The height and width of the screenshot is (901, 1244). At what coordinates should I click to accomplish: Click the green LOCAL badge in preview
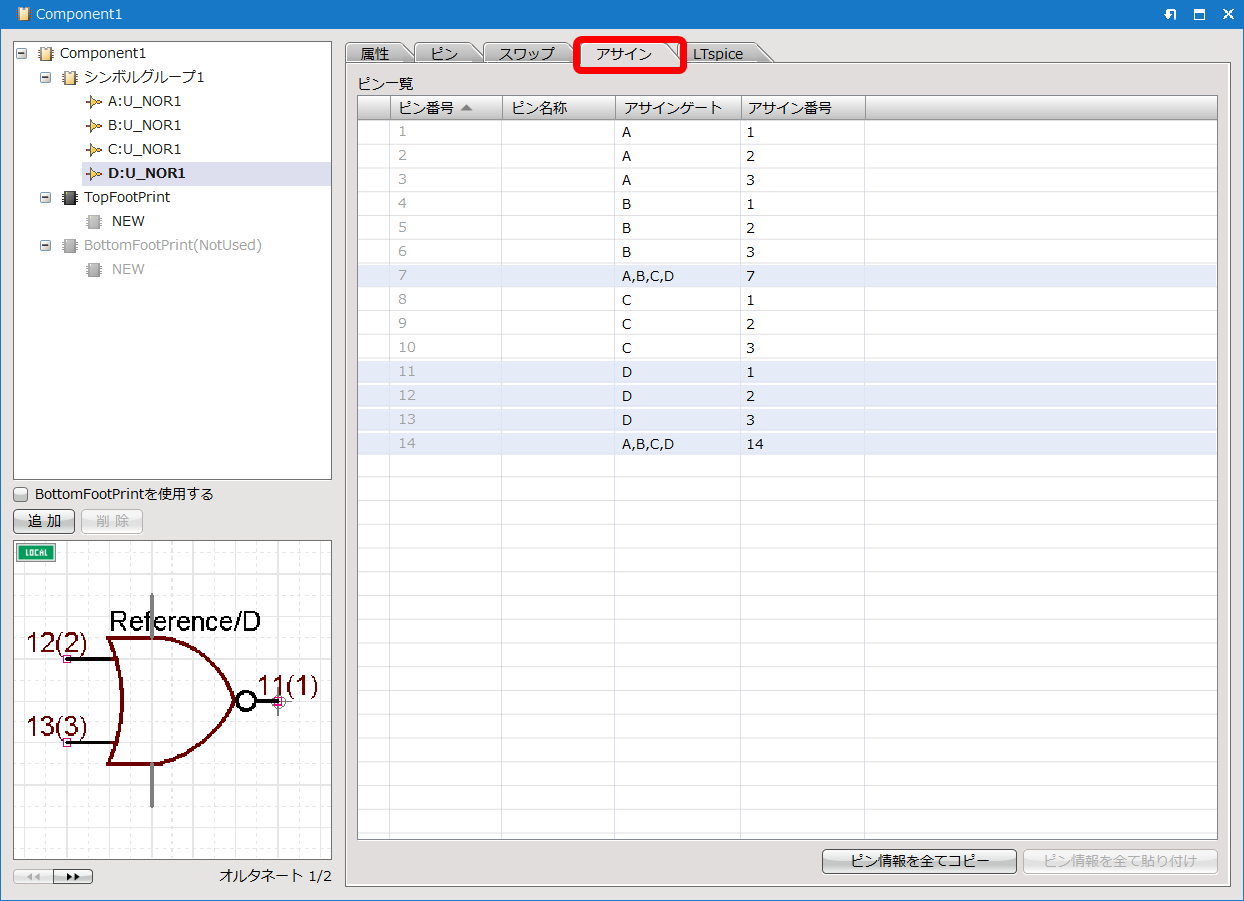coord(36,553)
